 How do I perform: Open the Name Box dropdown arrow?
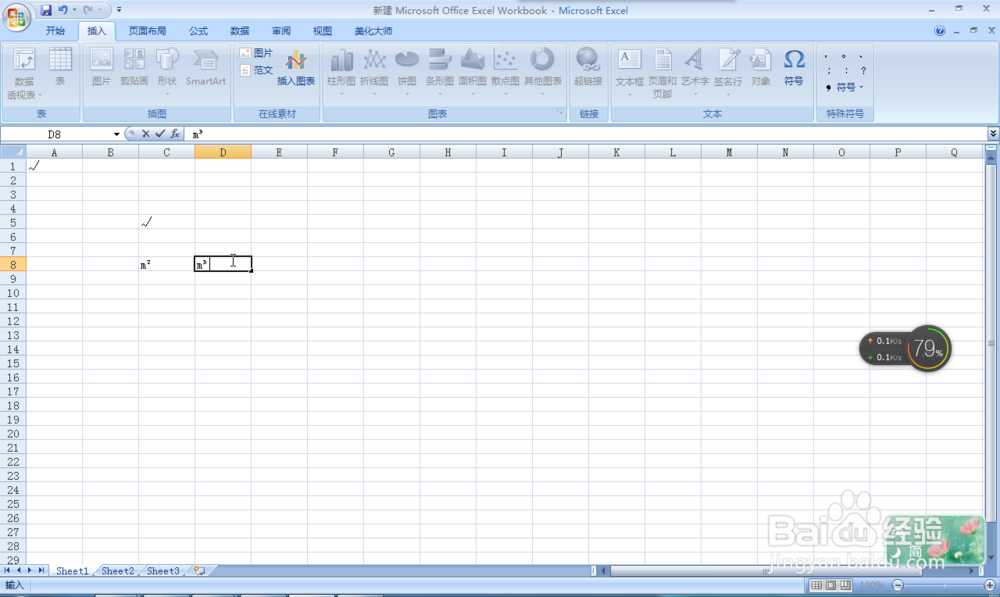pos(116,135)
